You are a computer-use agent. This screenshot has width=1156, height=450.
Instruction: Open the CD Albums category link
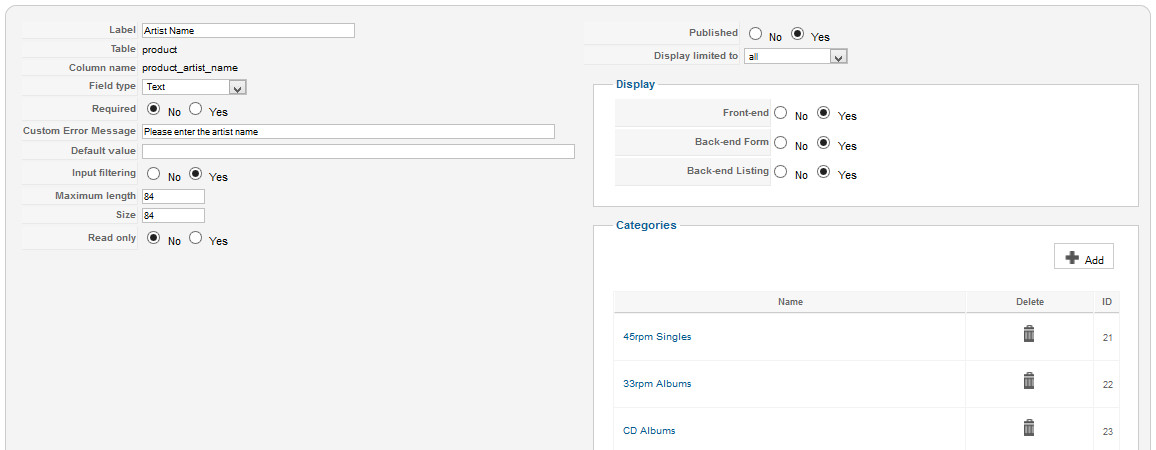pyautogui.click(x=649, y=431)
